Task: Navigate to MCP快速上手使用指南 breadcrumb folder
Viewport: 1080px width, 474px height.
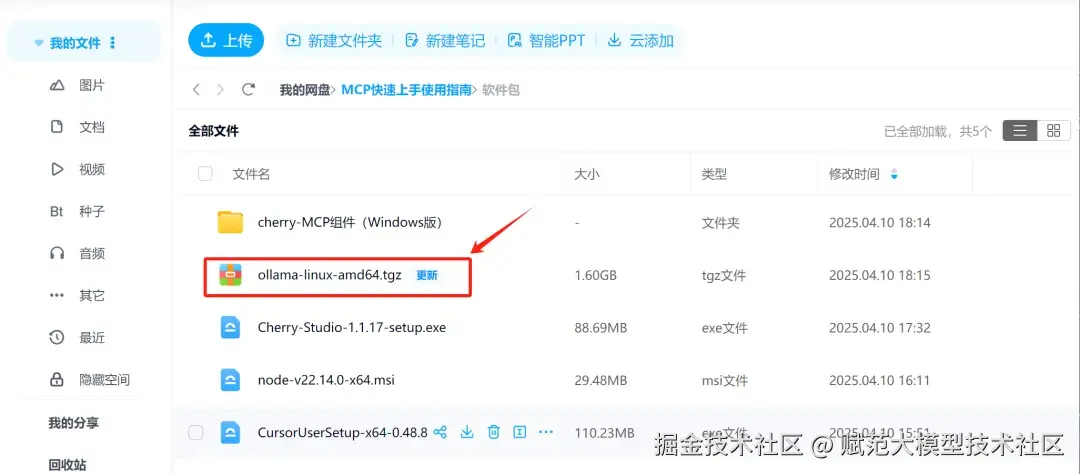Action: click(407, 90)
